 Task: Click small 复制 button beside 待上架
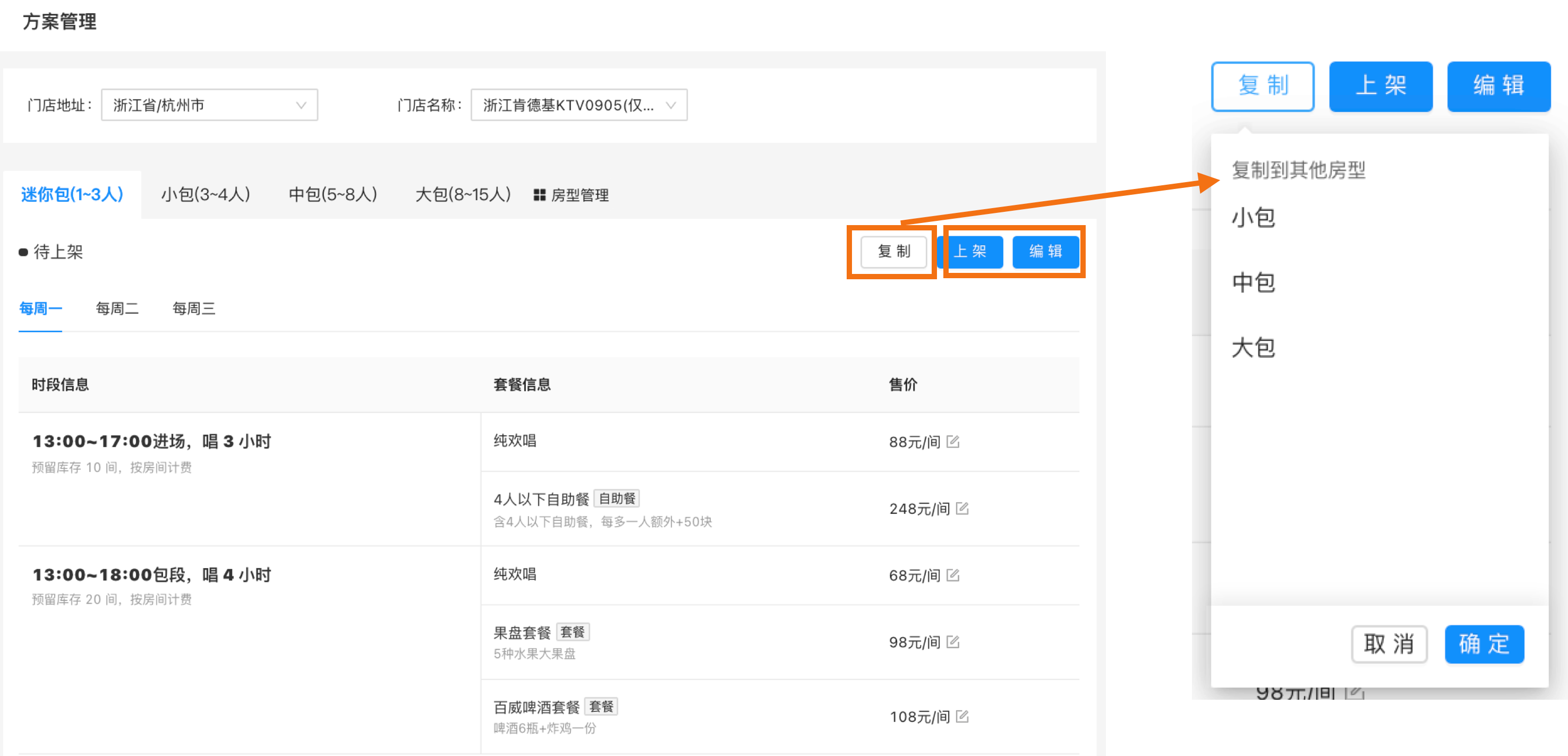pyautogui.click(x=893, y=252)
